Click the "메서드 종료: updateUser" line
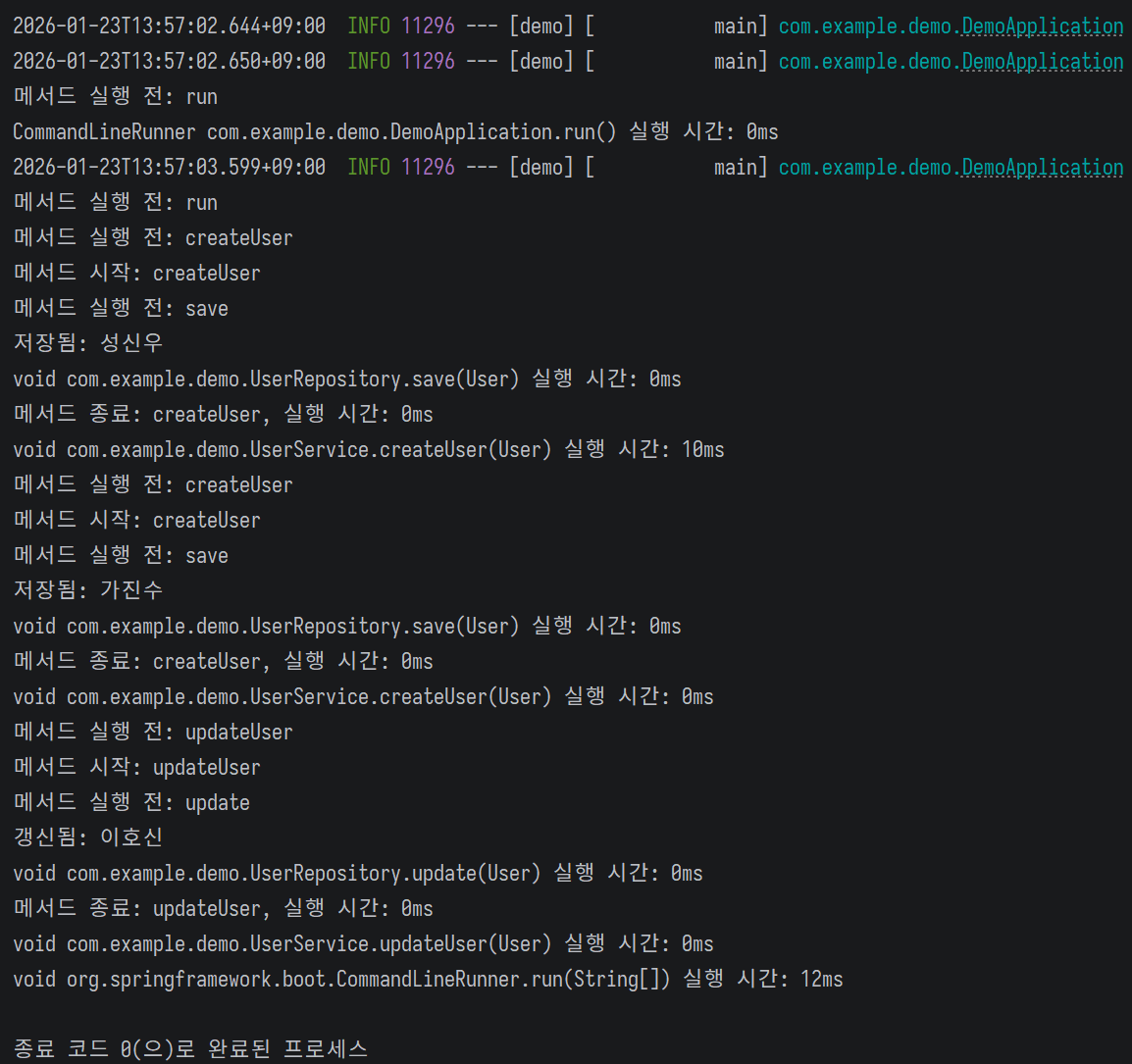1132x1064 pixels. (x=223, y=908)
